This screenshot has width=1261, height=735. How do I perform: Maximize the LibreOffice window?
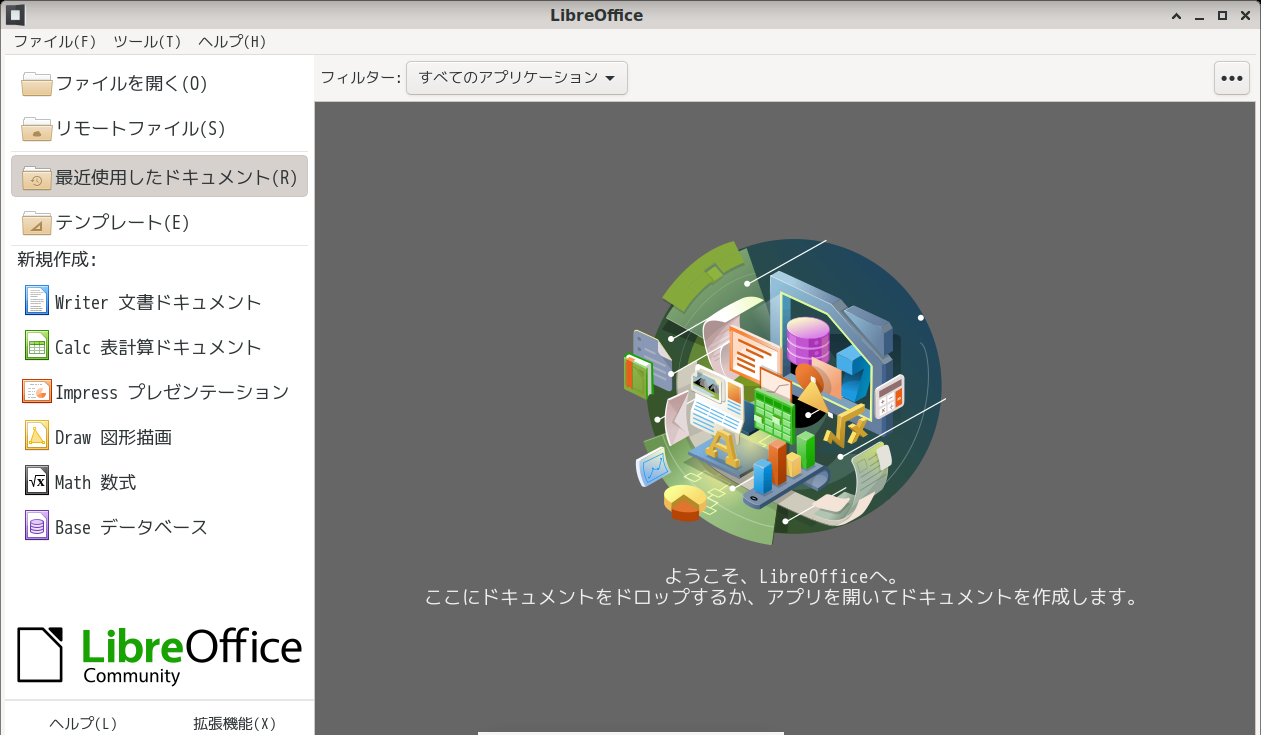(x=1222, y=16)
